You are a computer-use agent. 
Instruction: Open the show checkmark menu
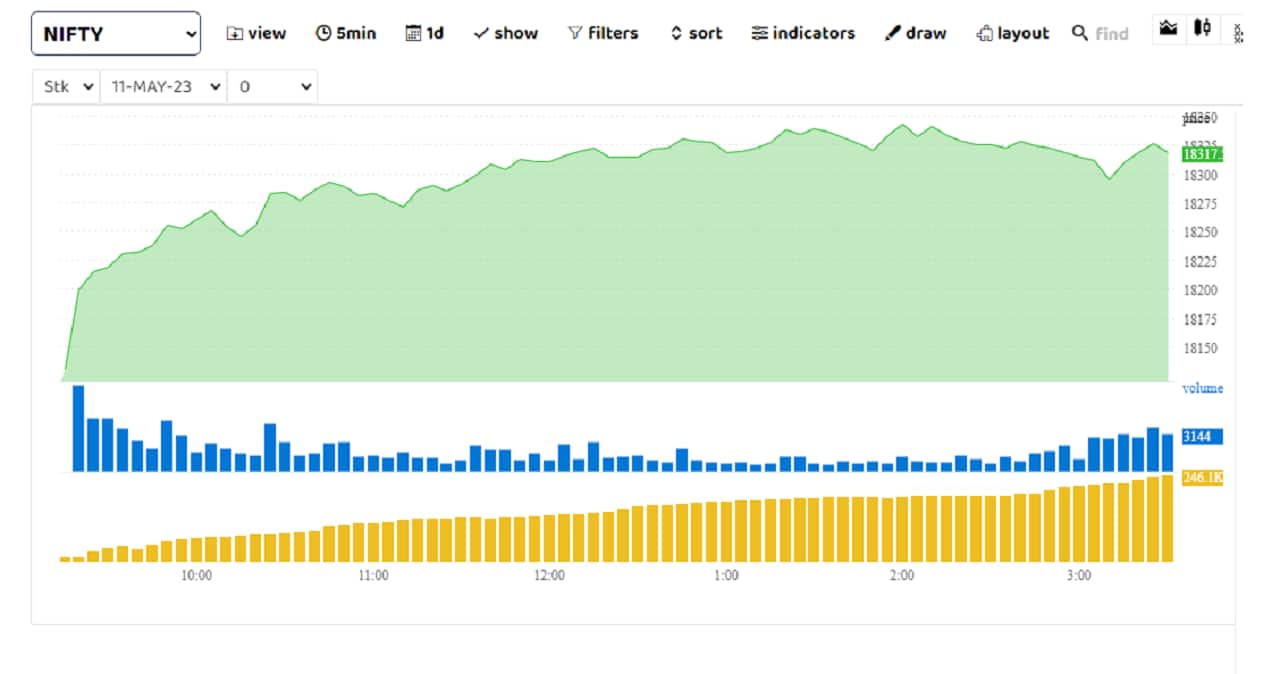505,33
